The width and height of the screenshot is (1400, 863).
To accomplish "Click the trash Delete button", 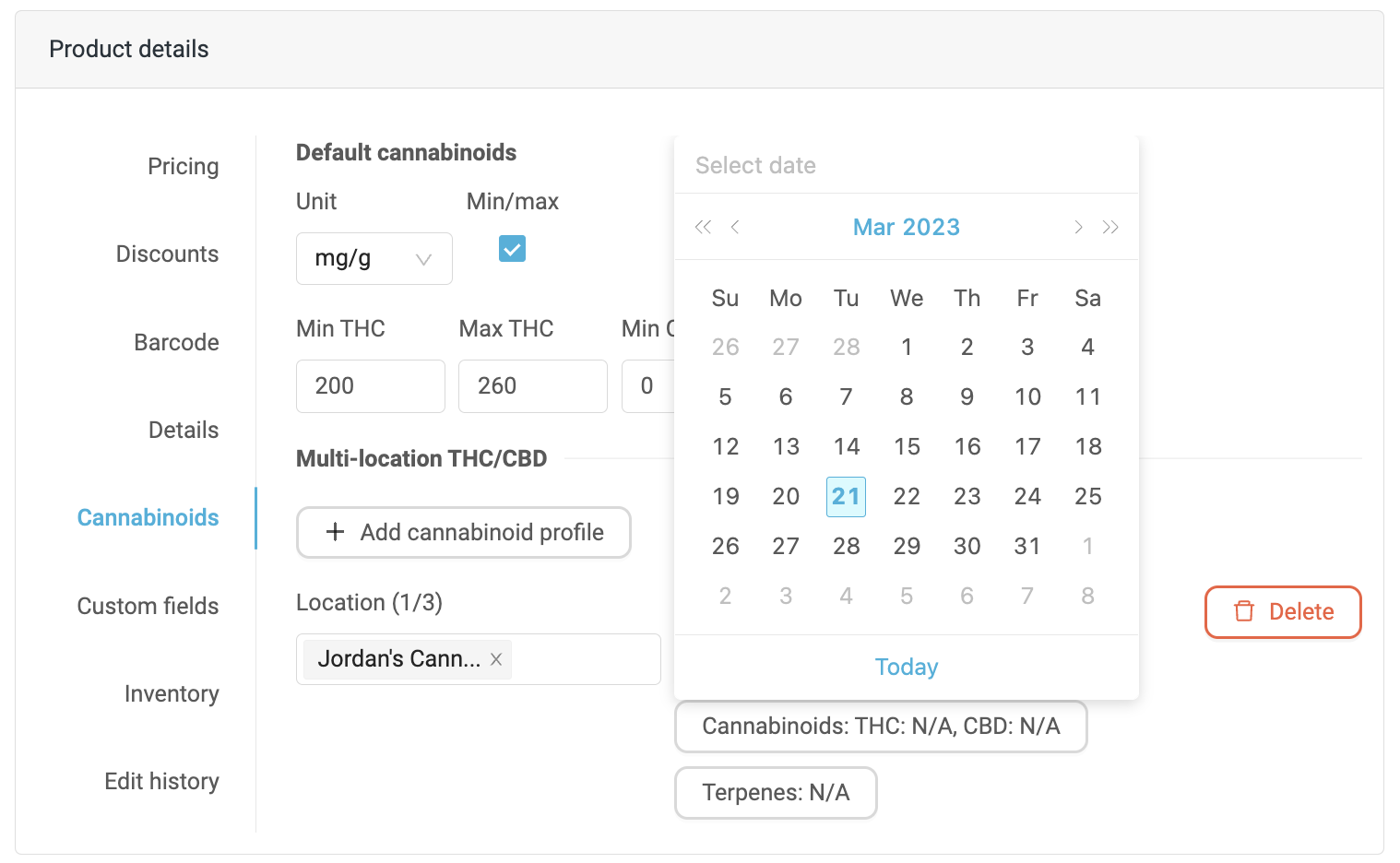I will click(1283, 612).
